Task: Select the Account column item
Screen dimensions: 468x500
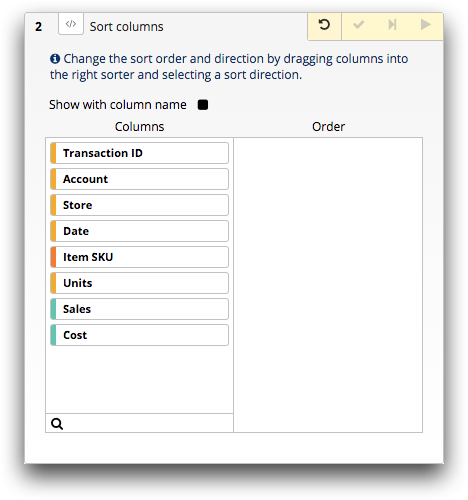Action: tap(139, 179)
